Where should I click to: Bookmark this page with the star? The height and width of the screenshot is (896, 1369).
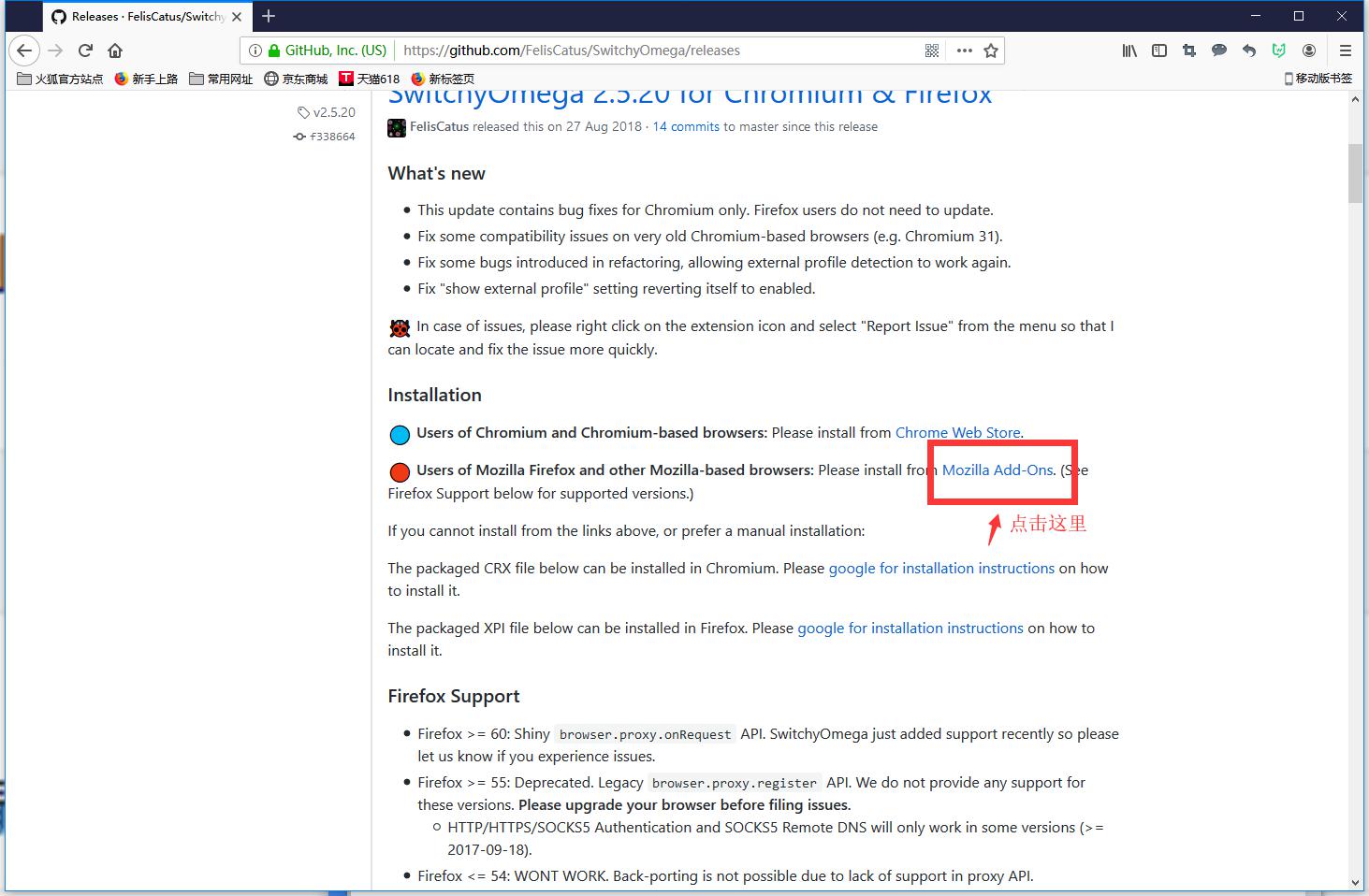[x=991, y=51]
